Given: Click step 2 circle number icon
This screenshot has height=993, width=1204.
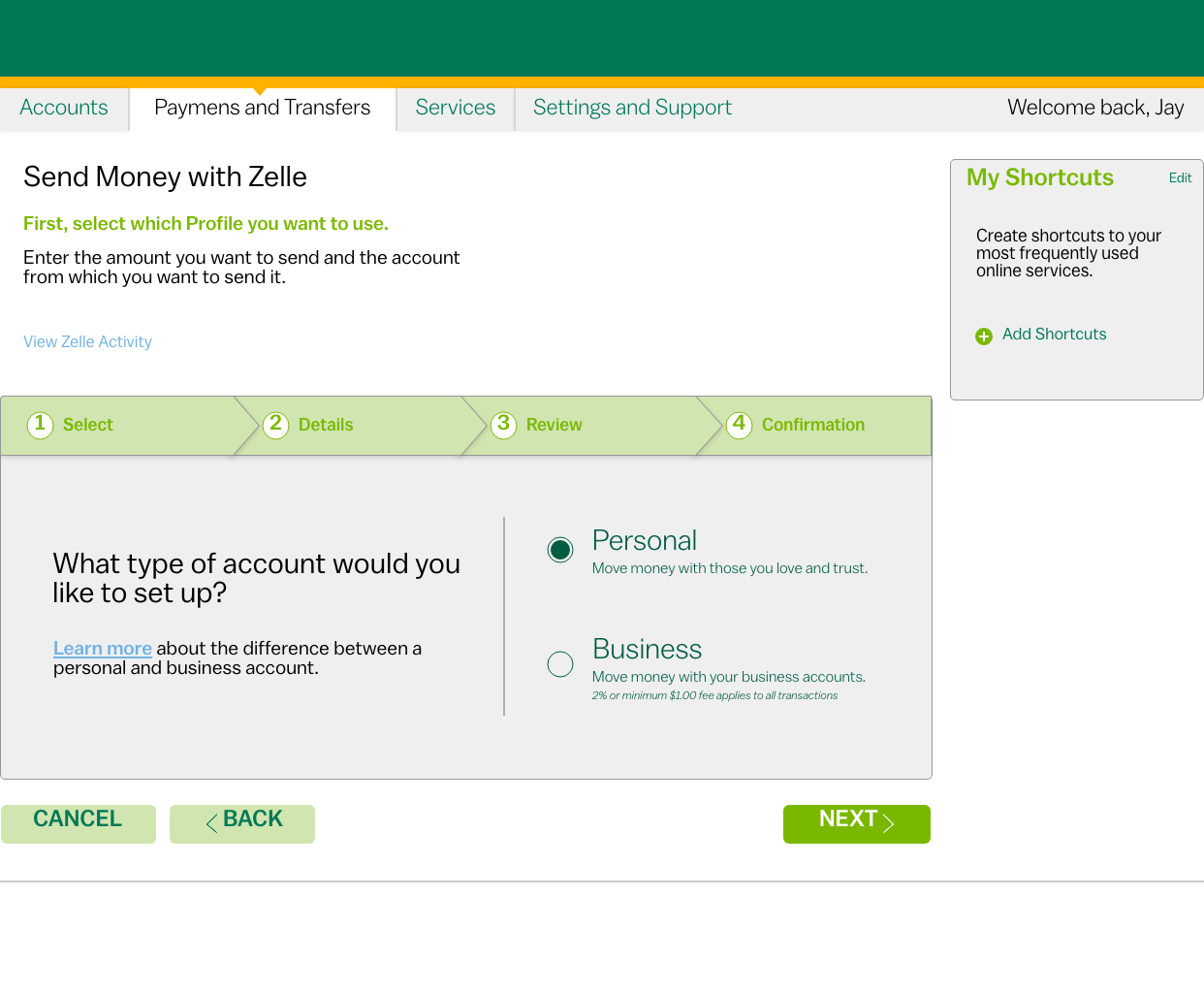Looking at the screenshot, I should [x=275, y=425].
